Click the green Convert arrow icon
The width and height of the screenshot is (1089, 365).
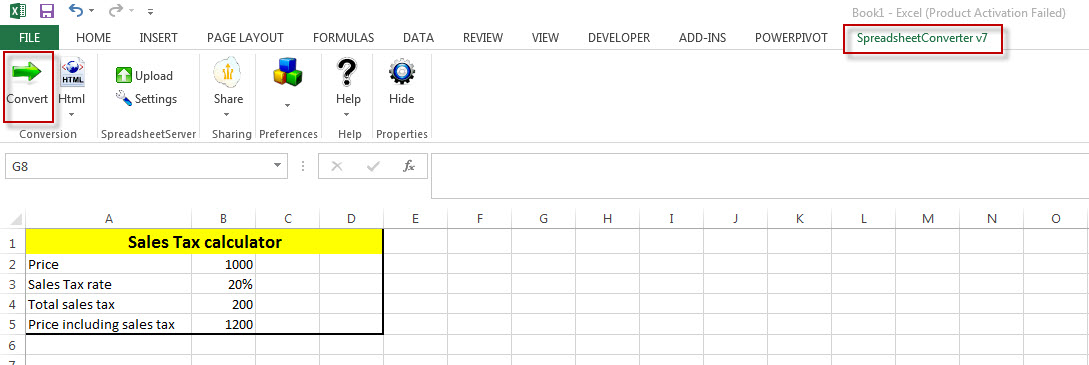point(27,70)
